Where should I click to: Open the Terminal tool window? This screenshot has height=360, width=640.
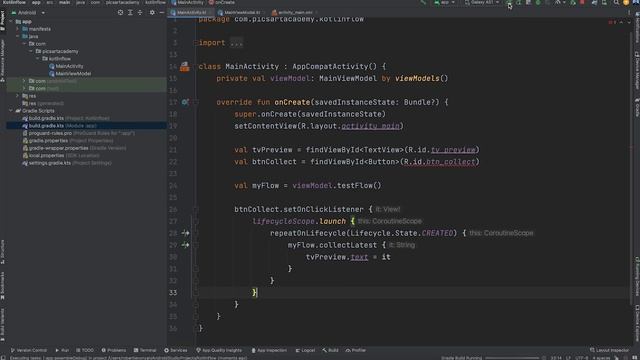145,350
